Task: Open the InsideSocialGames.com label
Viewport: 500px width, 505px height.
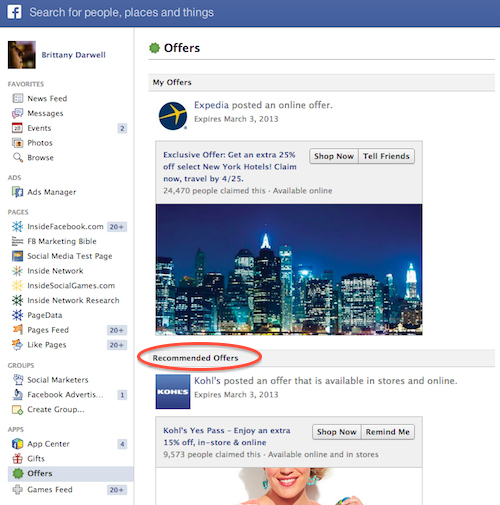Action: tap(71, 286)
